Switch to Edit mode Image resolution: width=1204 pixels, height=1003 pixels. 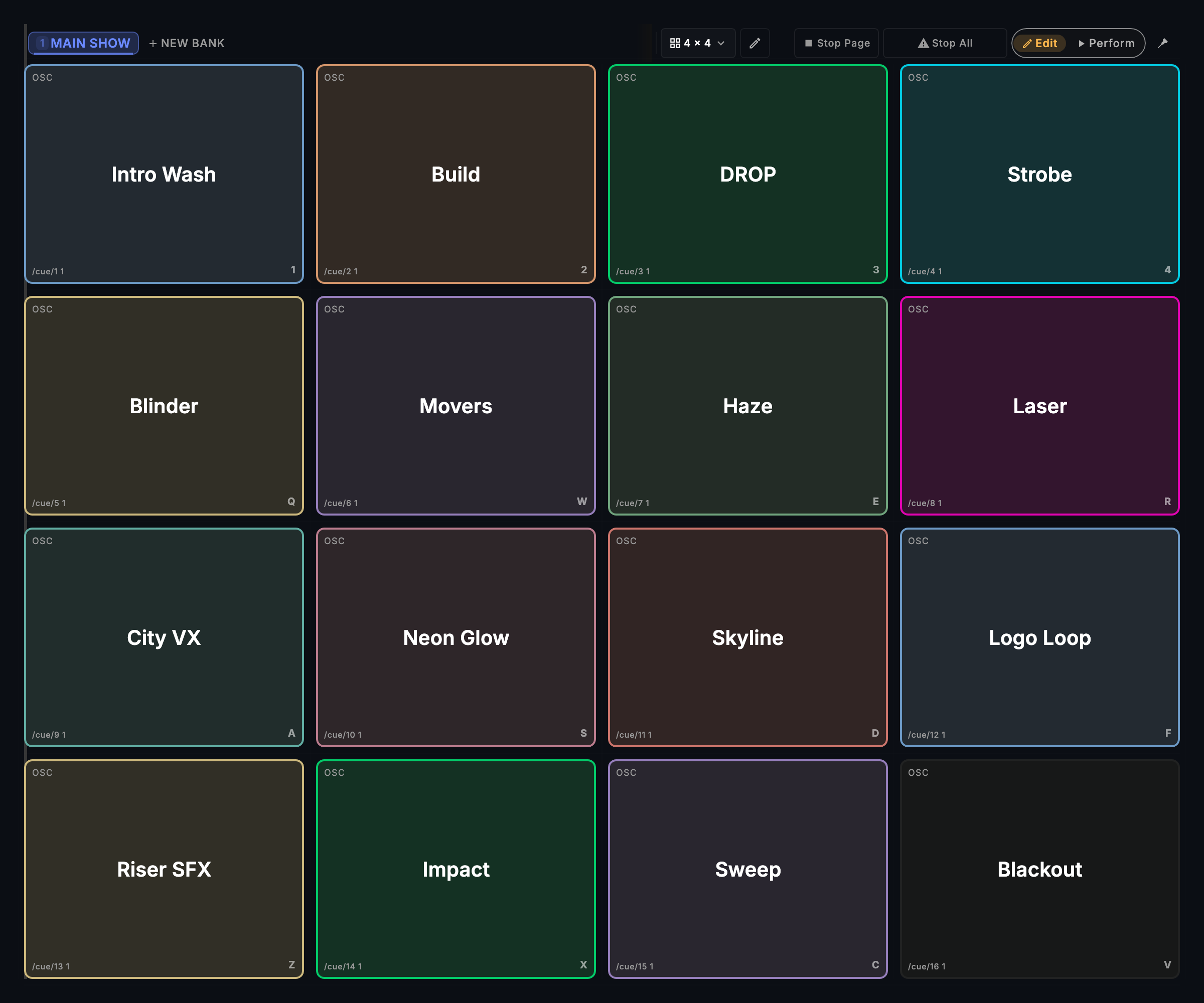pyautogui.click(x=1039, y=43)
